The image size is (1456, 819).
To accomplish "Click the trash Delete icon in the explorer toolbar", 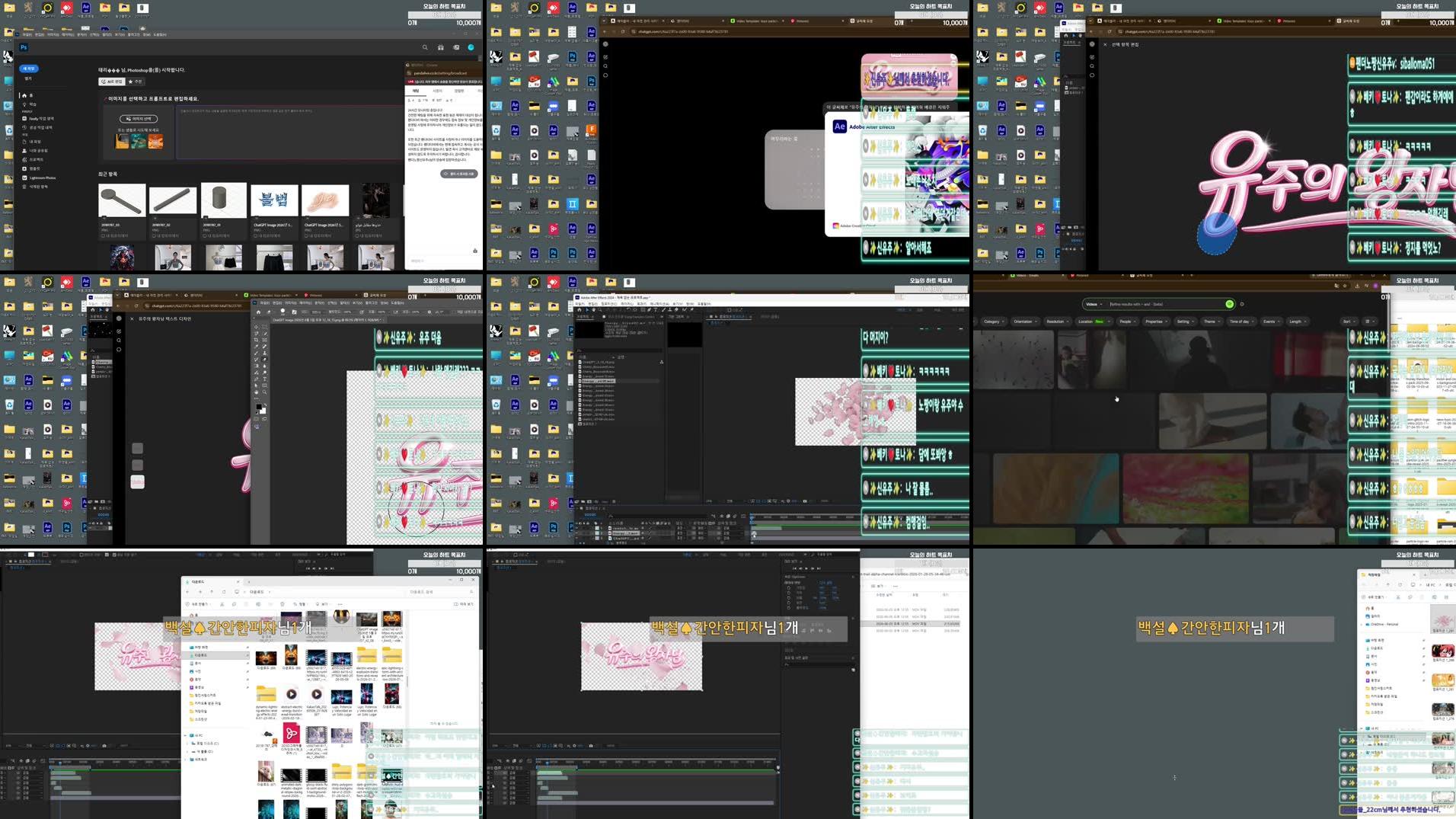I will [x=283, y=604].
